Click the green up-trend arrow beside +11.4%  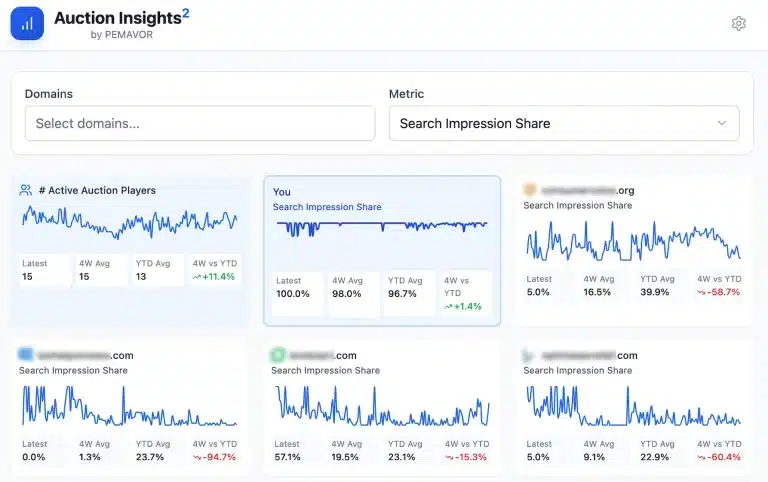196,277
